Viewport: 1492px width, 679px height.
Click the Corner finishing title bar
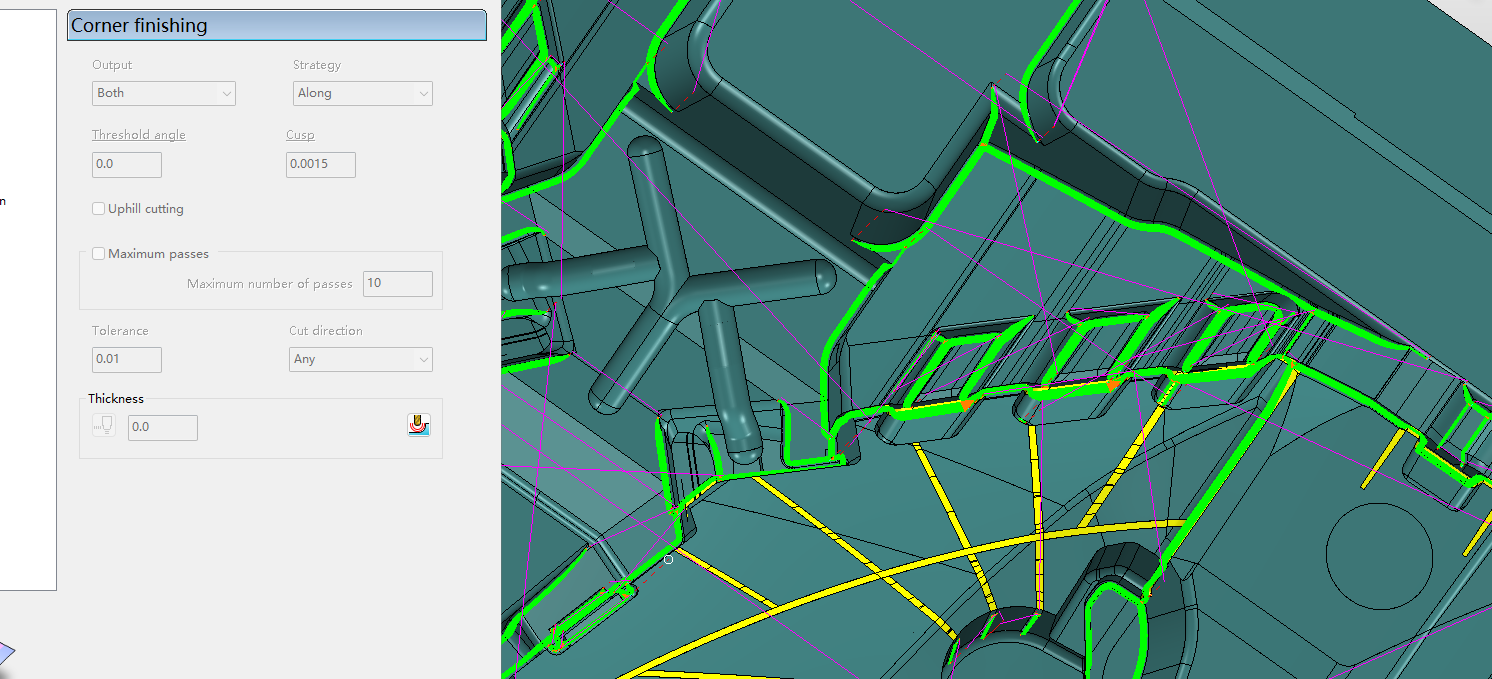click(276, 24)
